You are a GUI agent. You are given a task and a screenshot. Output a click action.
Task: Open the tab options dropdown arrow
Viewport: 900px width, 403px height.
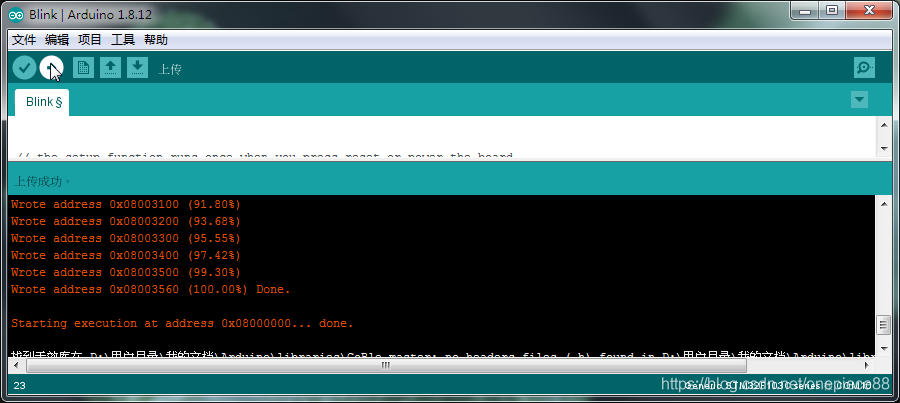[859, 99]
